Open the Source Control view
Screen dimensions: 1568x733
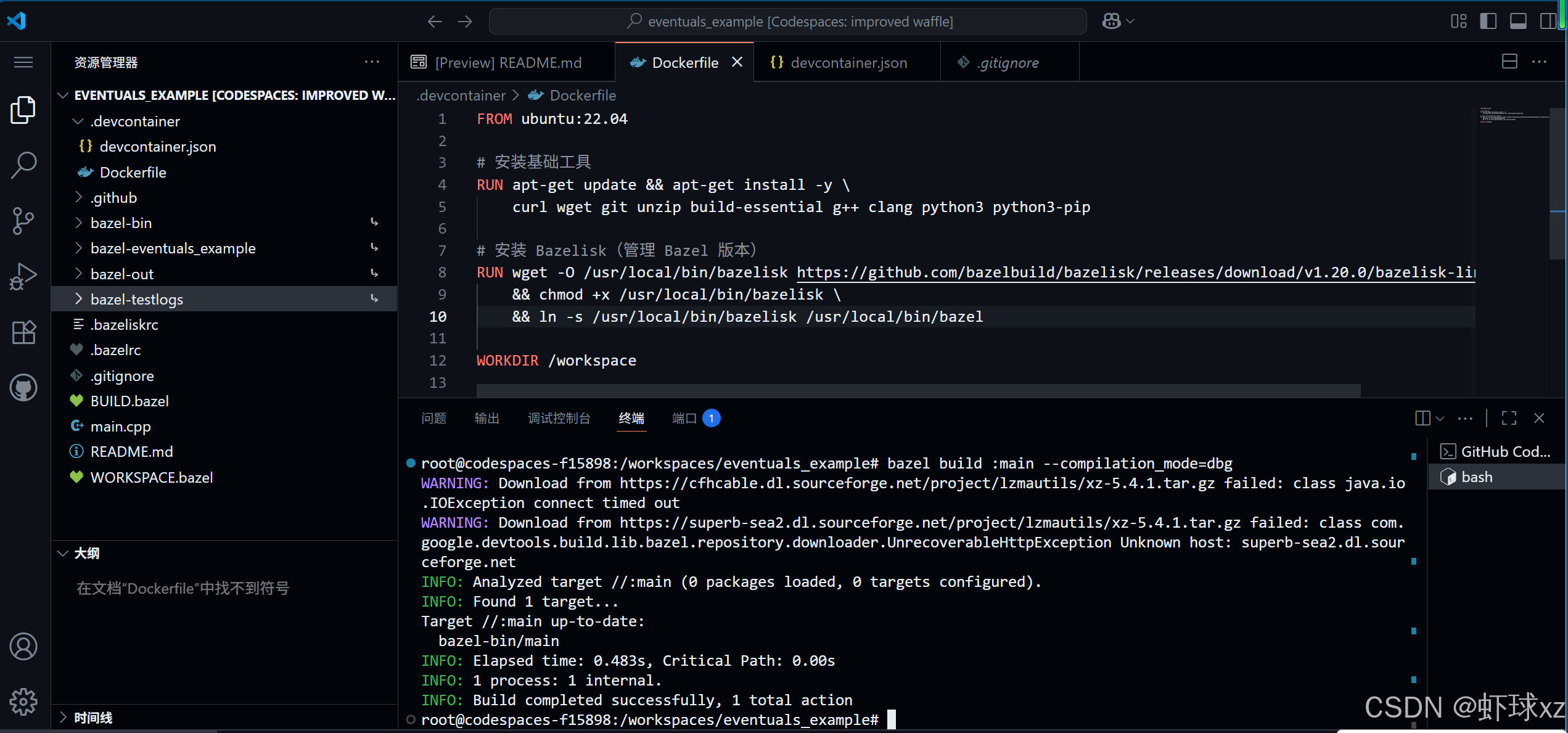(23, 221)
